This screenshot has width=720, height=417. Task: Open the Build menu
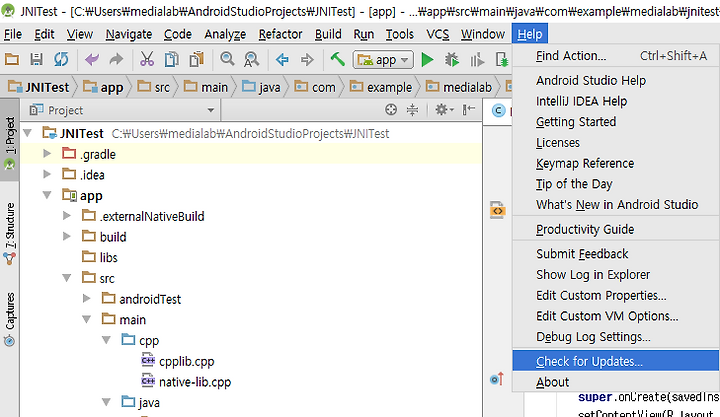pyautogui.click(x=328, y=34)
